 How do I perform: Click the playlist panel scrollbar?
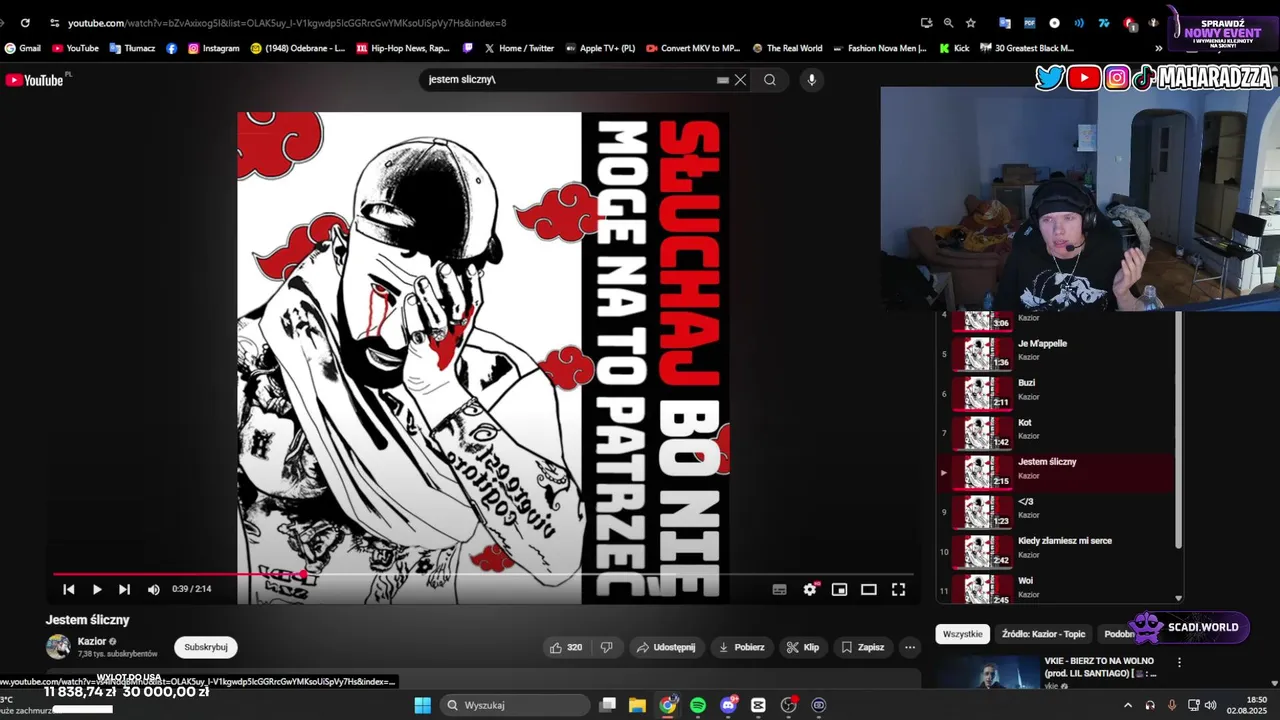coord(1179,430)
